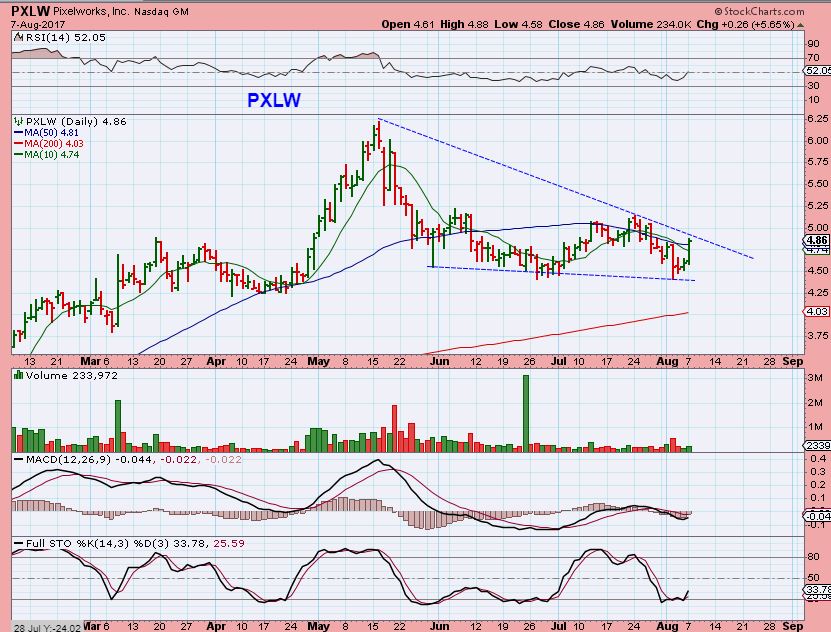Click the High 4.88 value
831x632 pixels.
(x=464, y=24)
